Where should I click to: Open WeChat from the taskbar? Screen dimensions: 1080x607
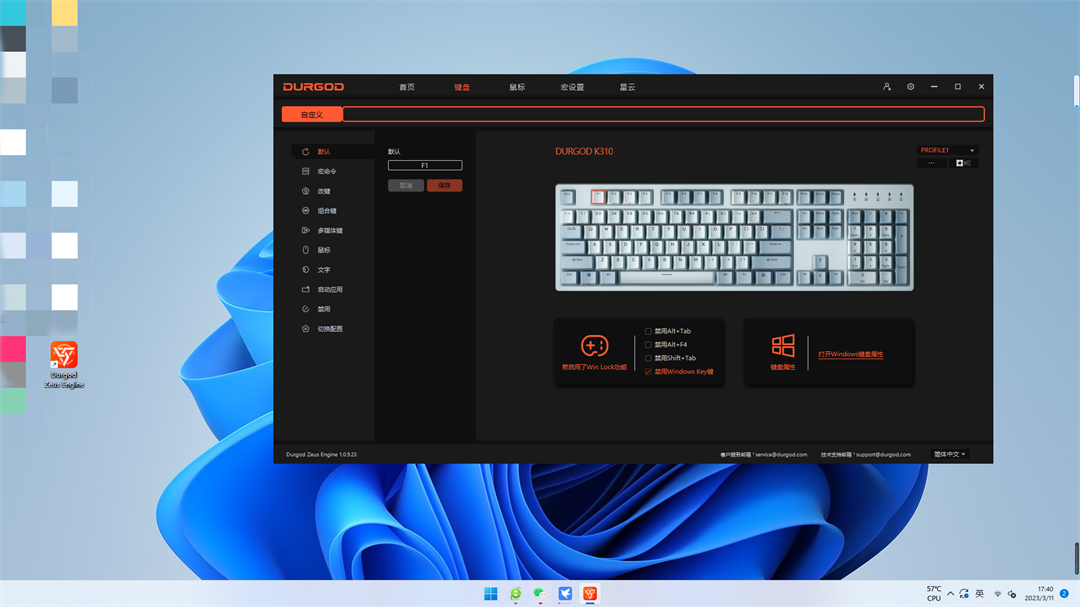(540, 594)
